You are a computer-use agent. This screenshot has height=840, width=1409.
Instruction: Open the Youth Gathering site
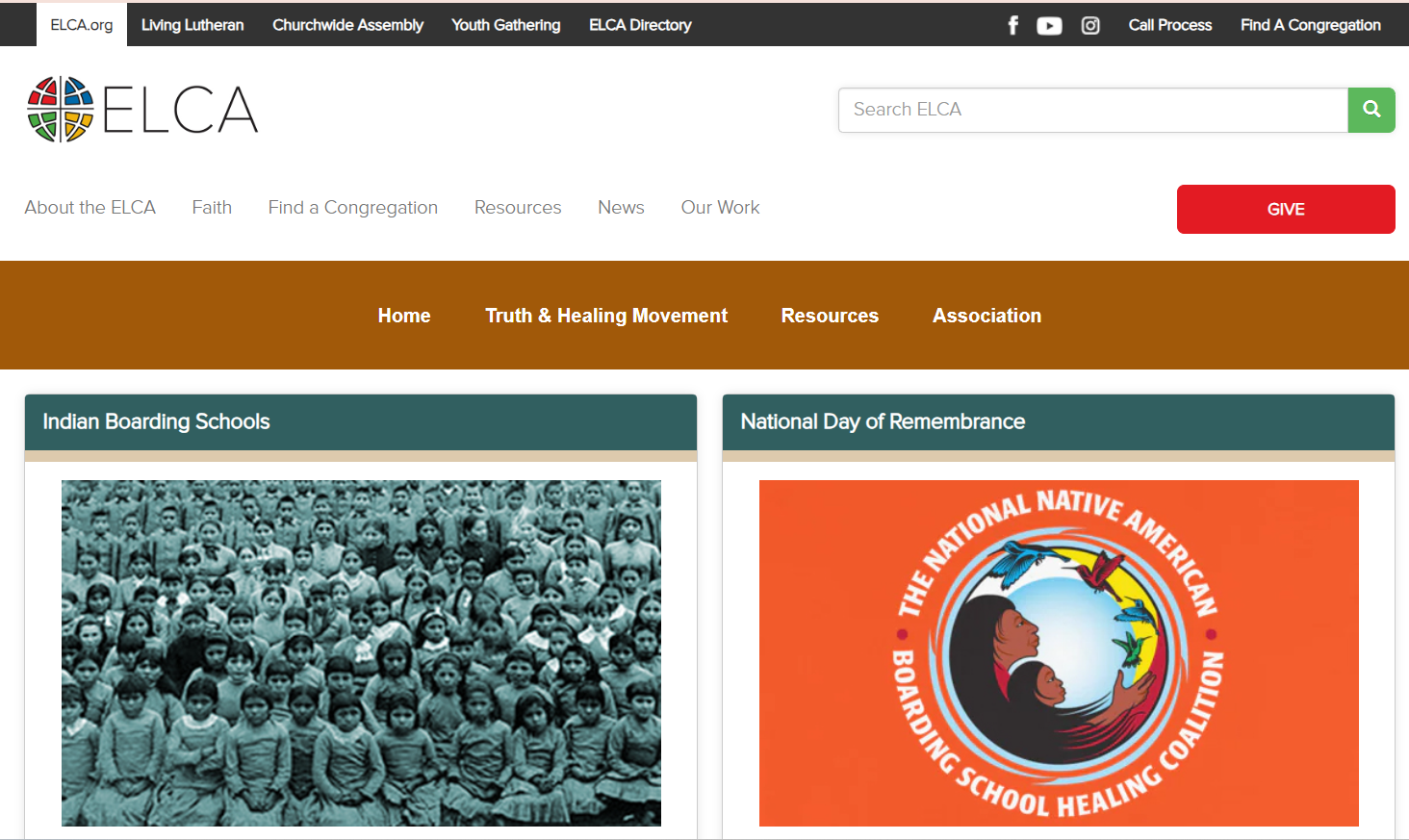tap(506, 25)
